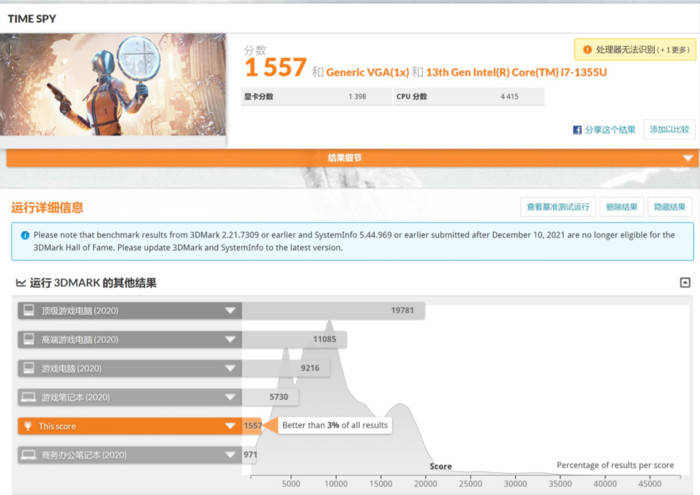Click the CPU score value 4 415
Screen dimensions: 700x495
[x=509, y=96]
